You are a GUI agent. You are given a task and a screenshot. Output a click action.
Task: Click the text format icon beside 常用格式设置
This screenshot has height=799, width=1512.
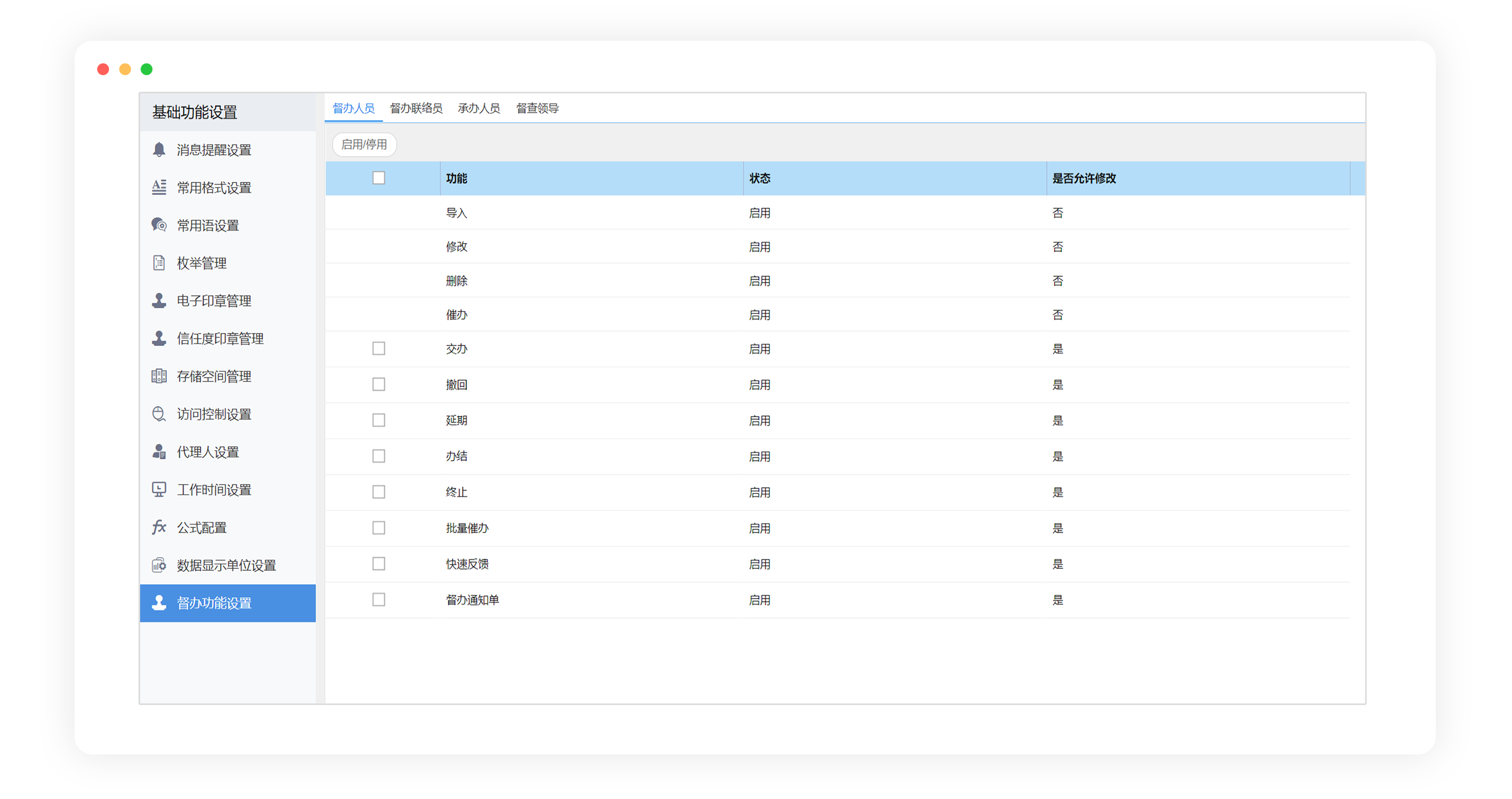tap(158, 187)
